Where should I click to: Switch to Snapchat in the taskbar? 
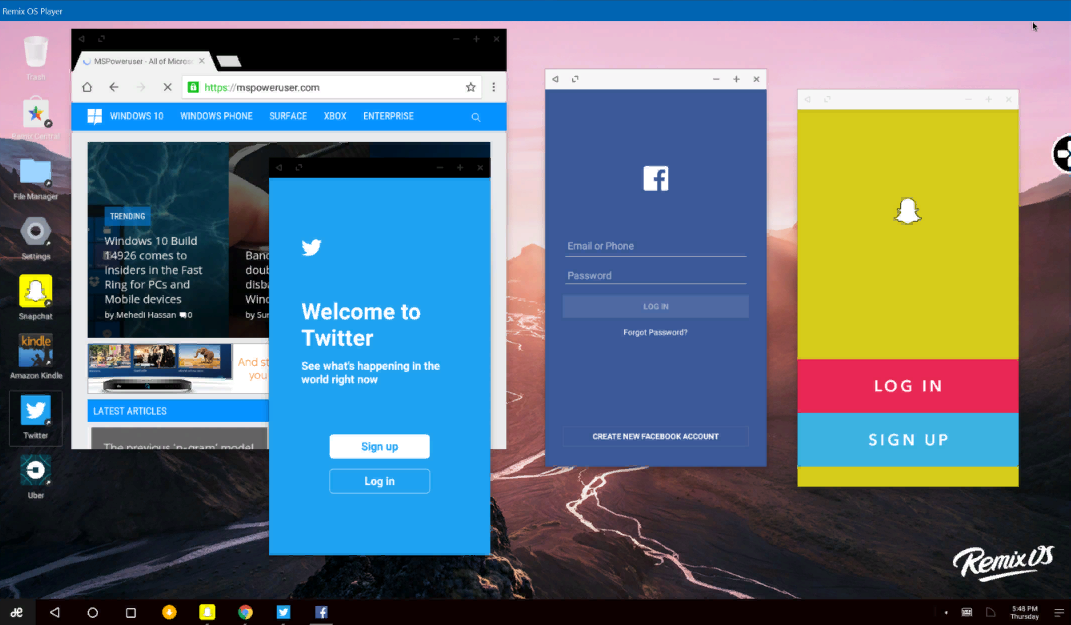click(207, 612)
